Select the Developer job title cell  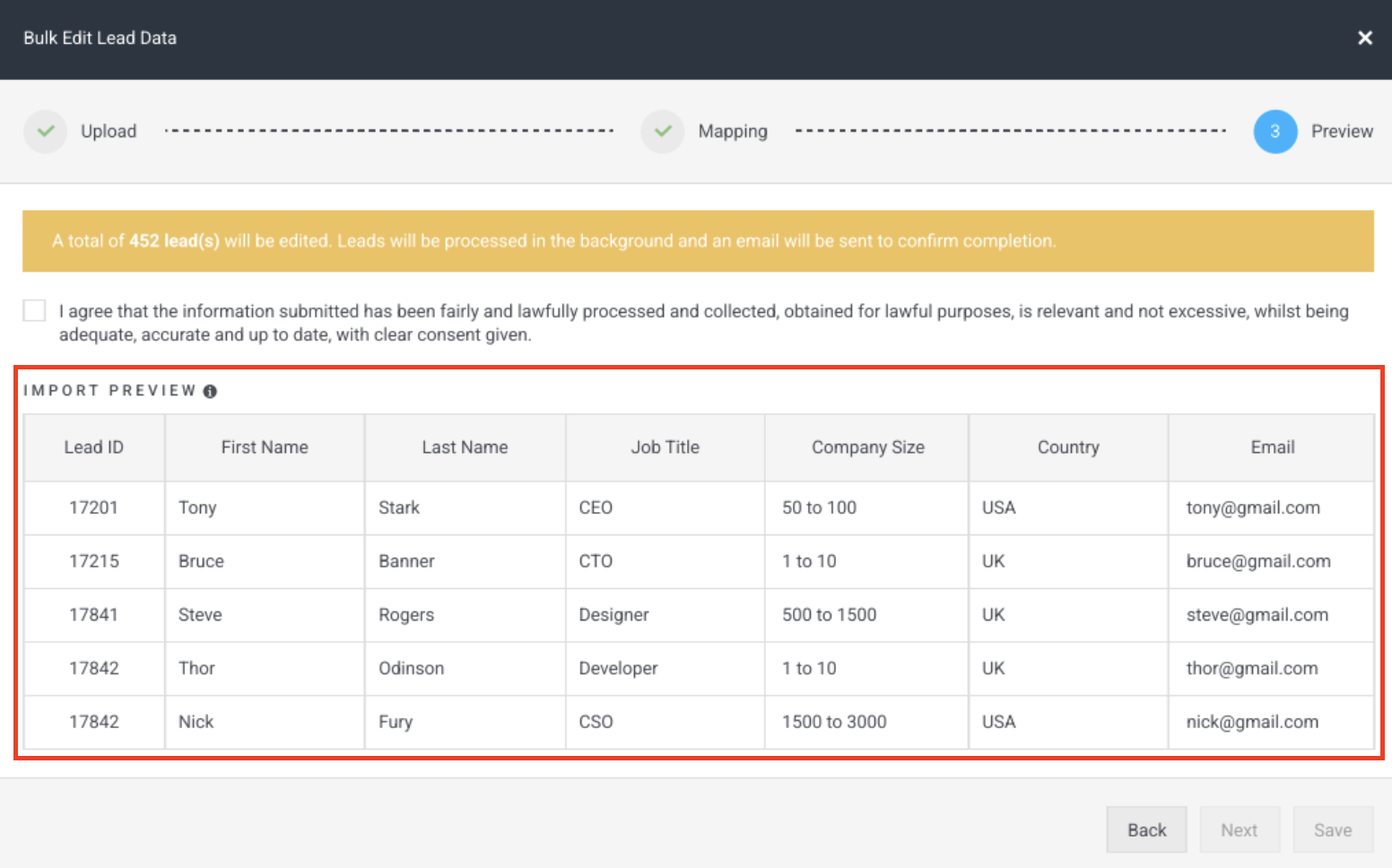tap(665, 668)
